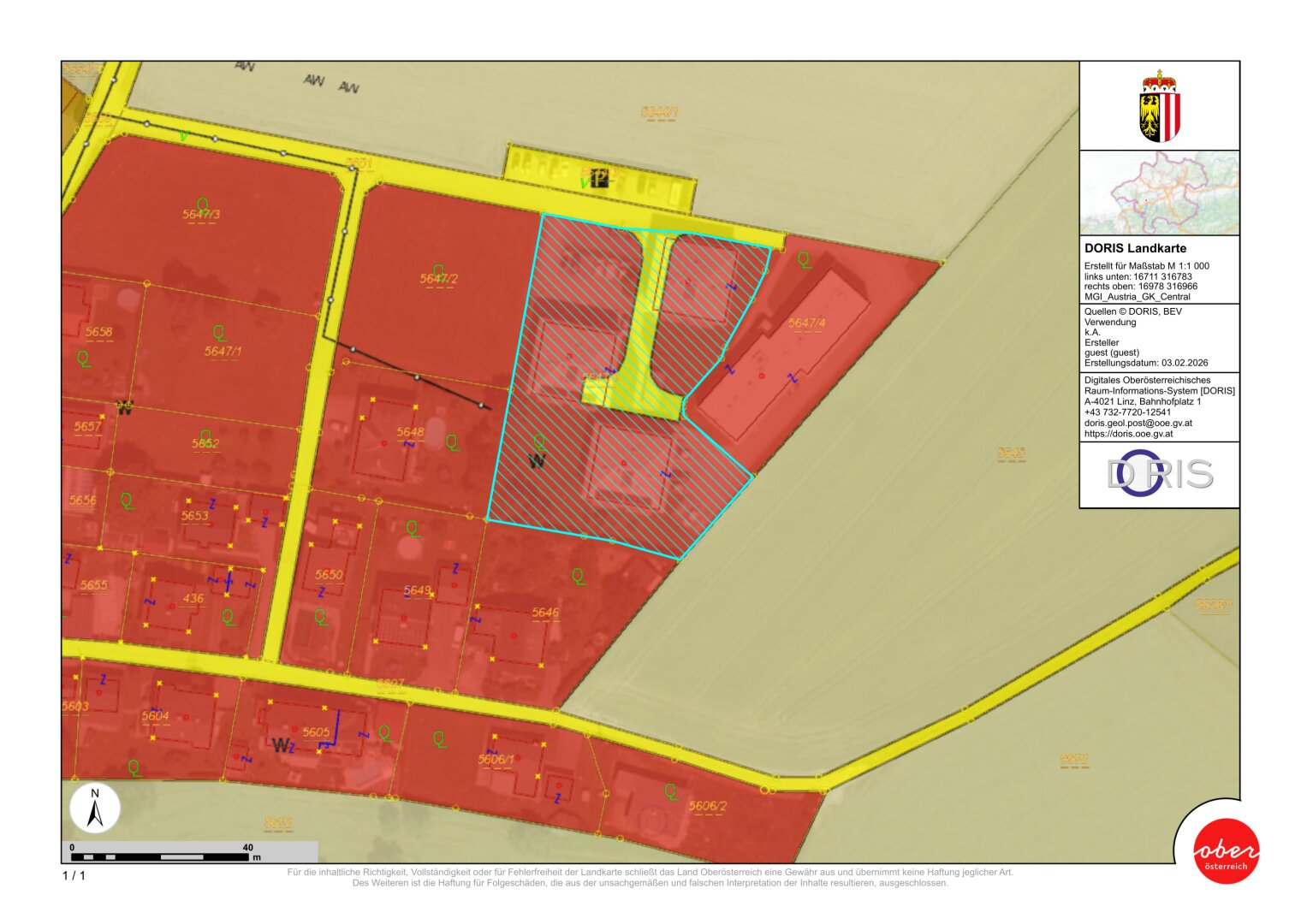Click the Upper Austria overview map thumbnail
This screenshot has width=1307, height=924.
click(x=1159, y=193)
